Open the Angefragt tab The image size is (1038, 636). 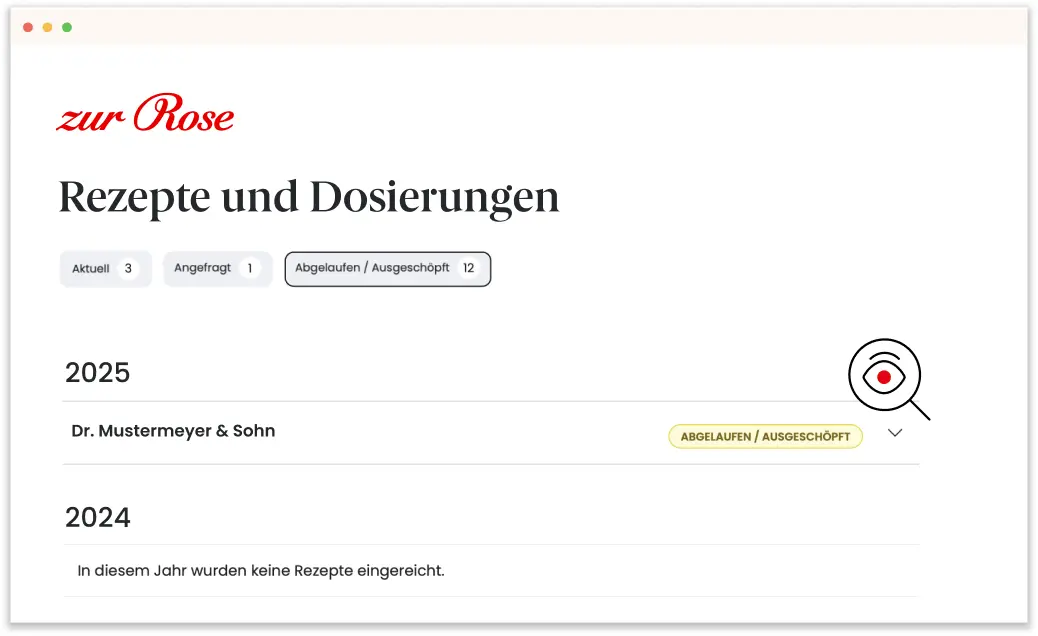point(218,269)
